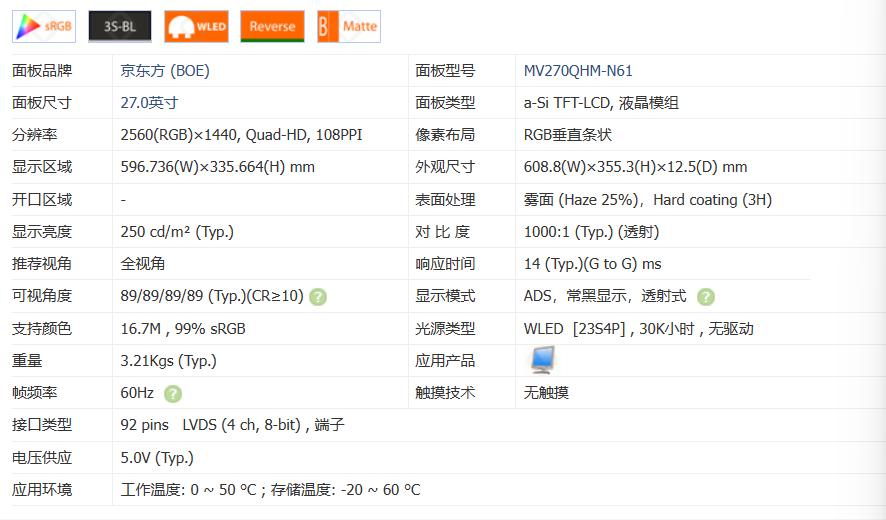This screenshot has height=520, width=886.
Task: Open the 京东方 (BOE) brand link
Action: (165, 71)
